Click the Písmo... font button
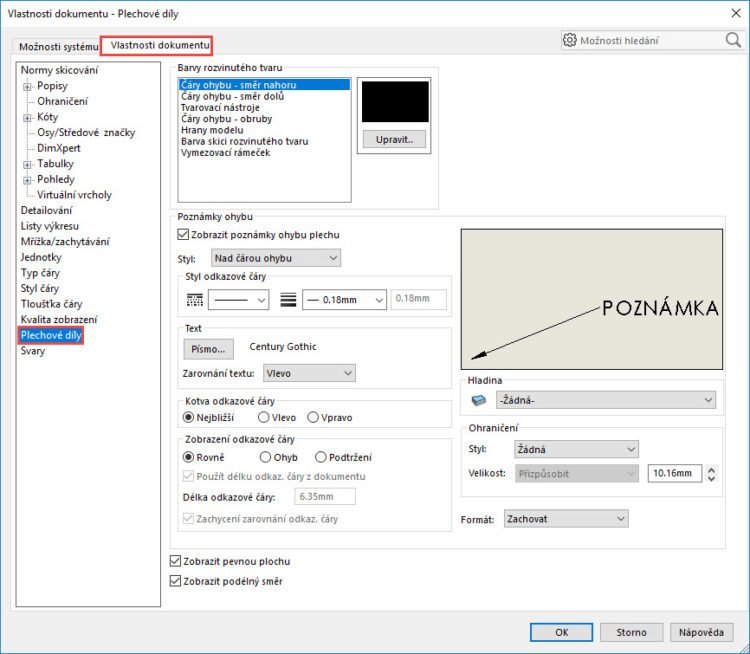This screenshot has height=654, width=750. (x=208, y=348)
